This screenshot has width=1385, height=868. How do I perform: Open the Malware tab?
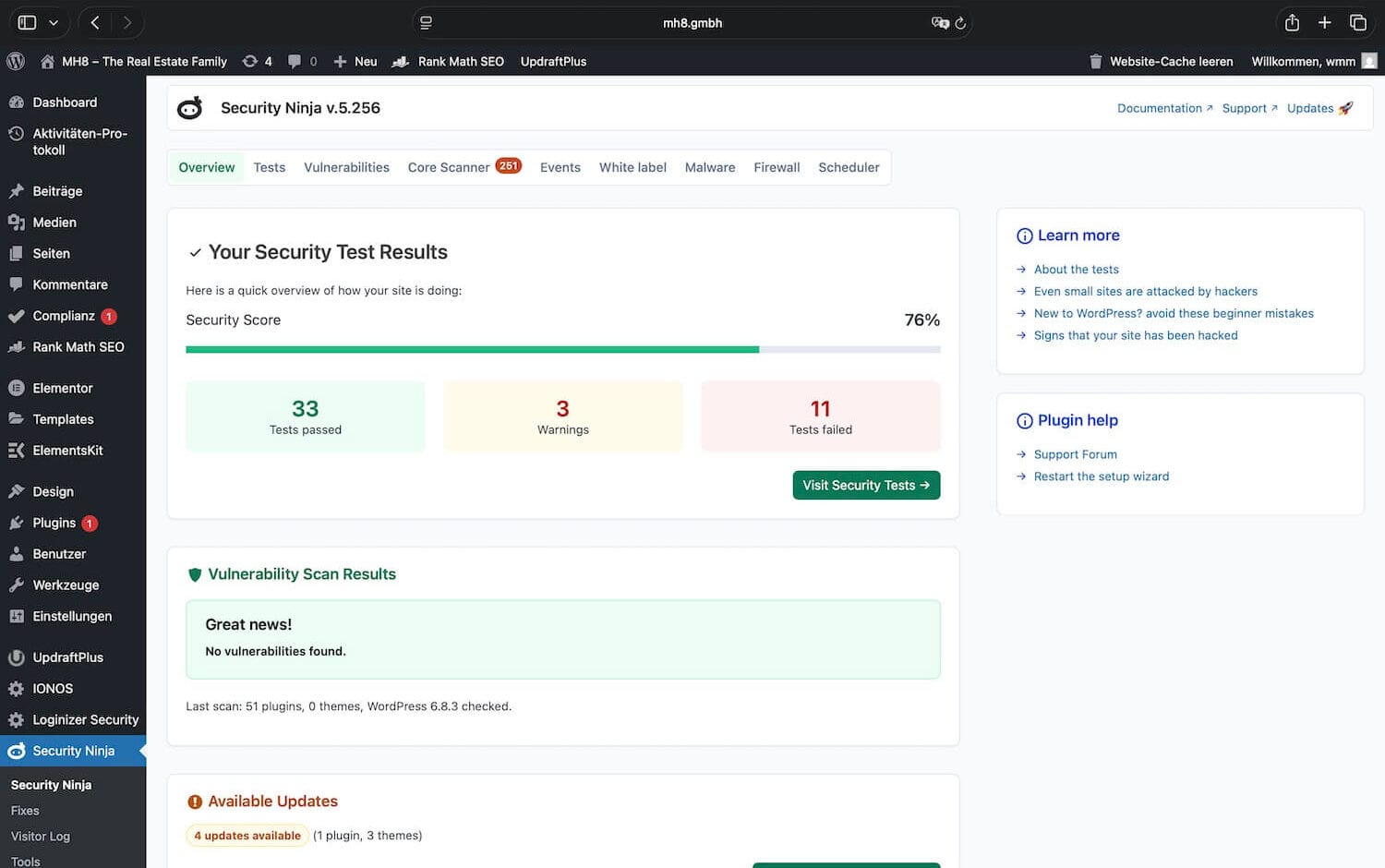pos(710,167)
